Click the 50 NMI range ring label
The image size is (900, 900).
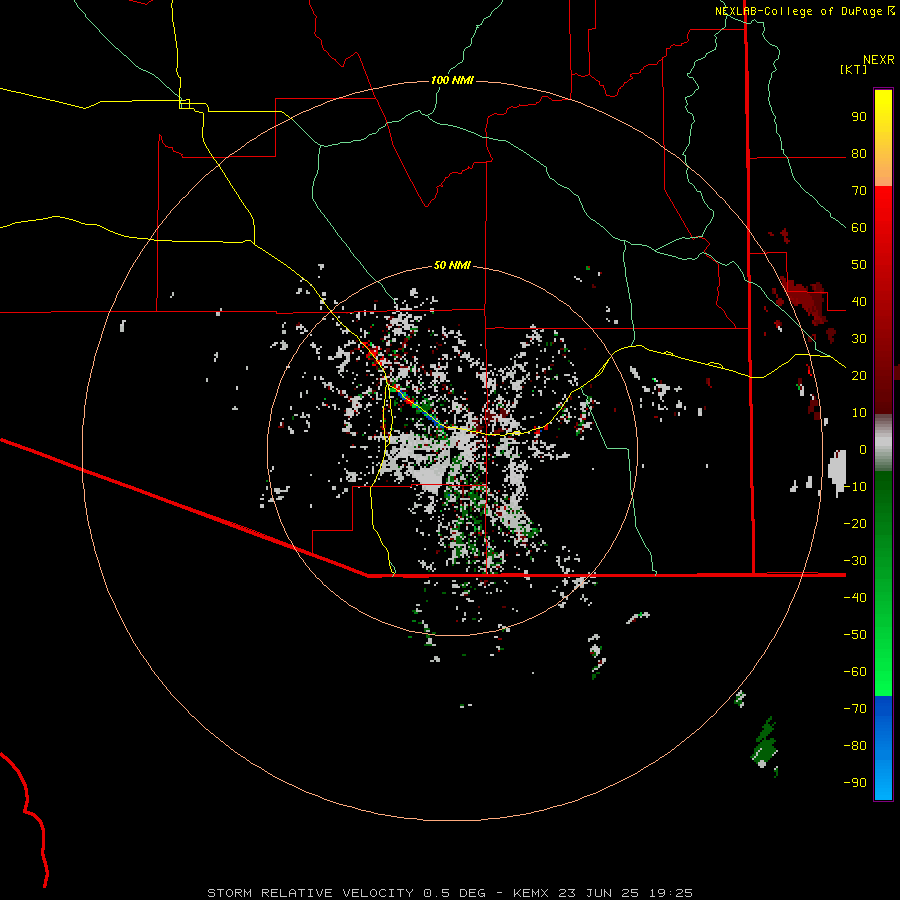tap(452, 265)
